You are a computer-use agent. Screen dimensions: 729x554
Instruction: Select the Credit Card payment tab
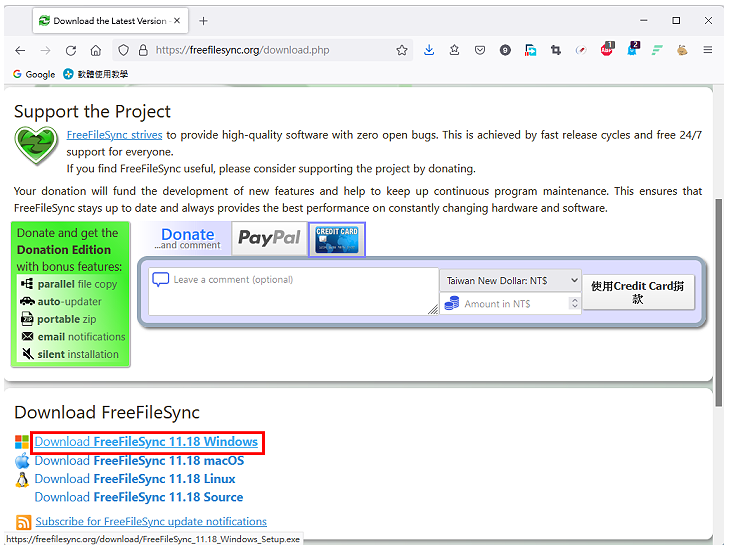coord(337,239)
